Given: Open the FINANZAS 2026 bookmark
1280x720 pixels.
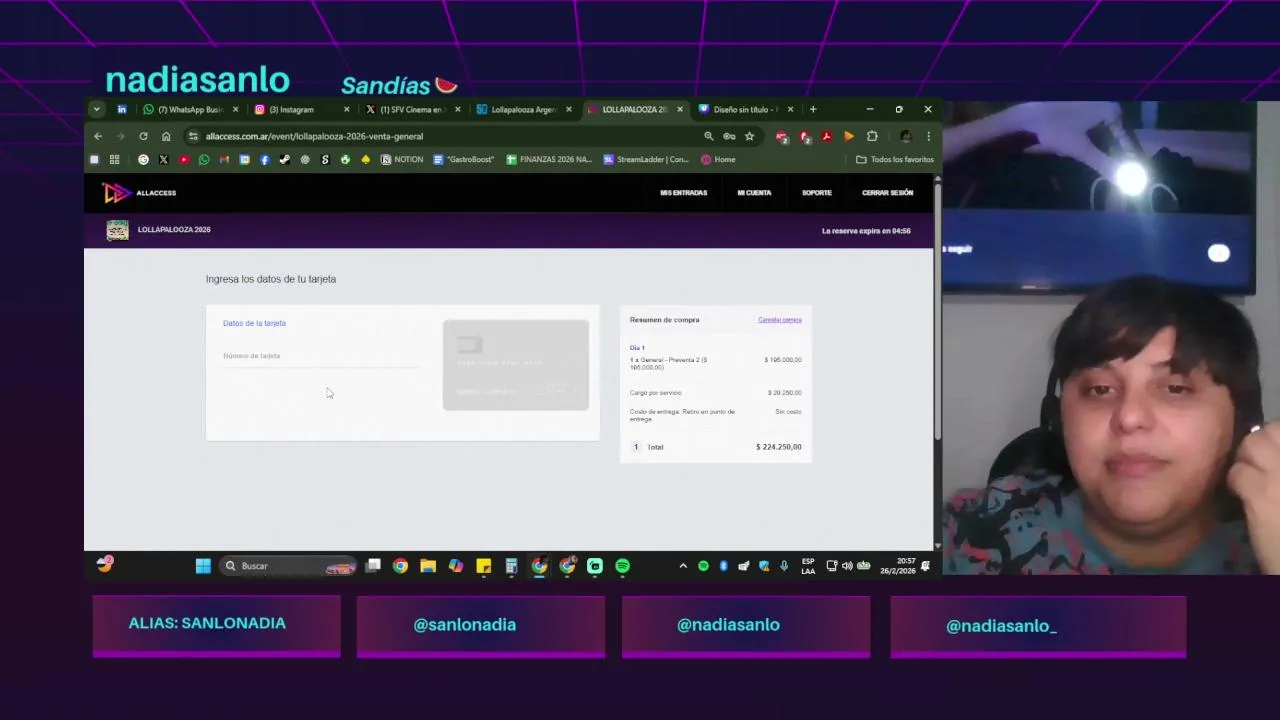Looking at the screenshot, I should (549, 160).
